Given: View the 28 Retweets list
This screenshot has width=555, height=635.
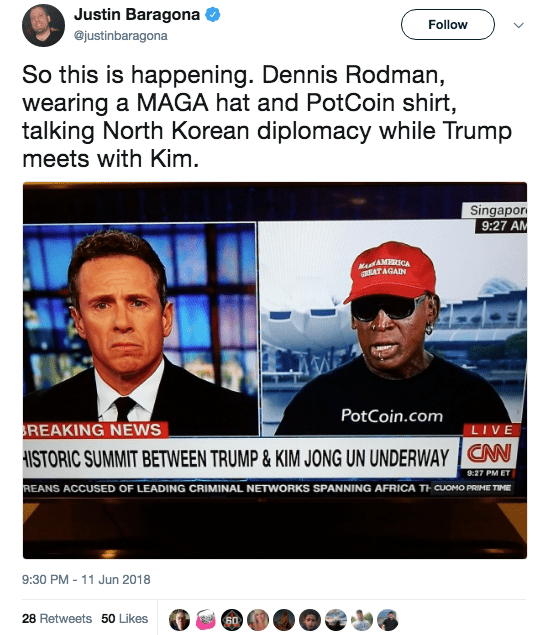Looking at the screenshot, I should coord(57,618).
